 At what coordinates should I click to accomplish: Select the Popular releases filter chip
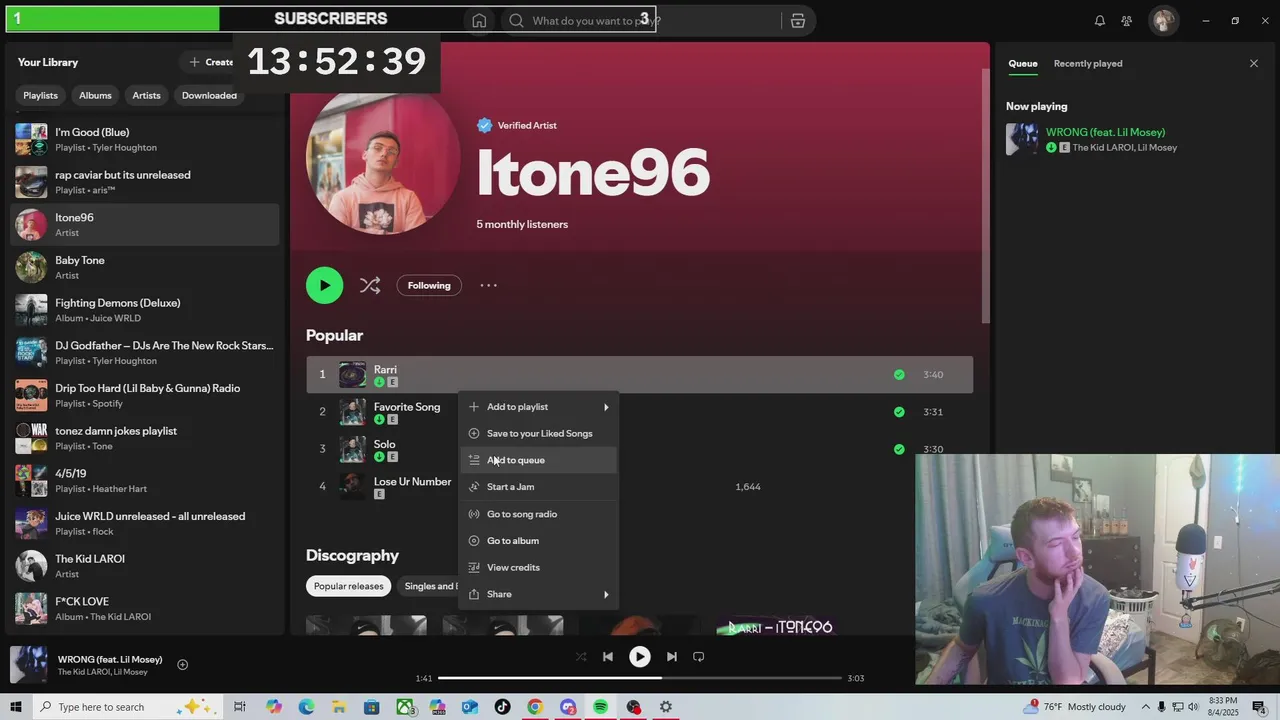(348, 586)
